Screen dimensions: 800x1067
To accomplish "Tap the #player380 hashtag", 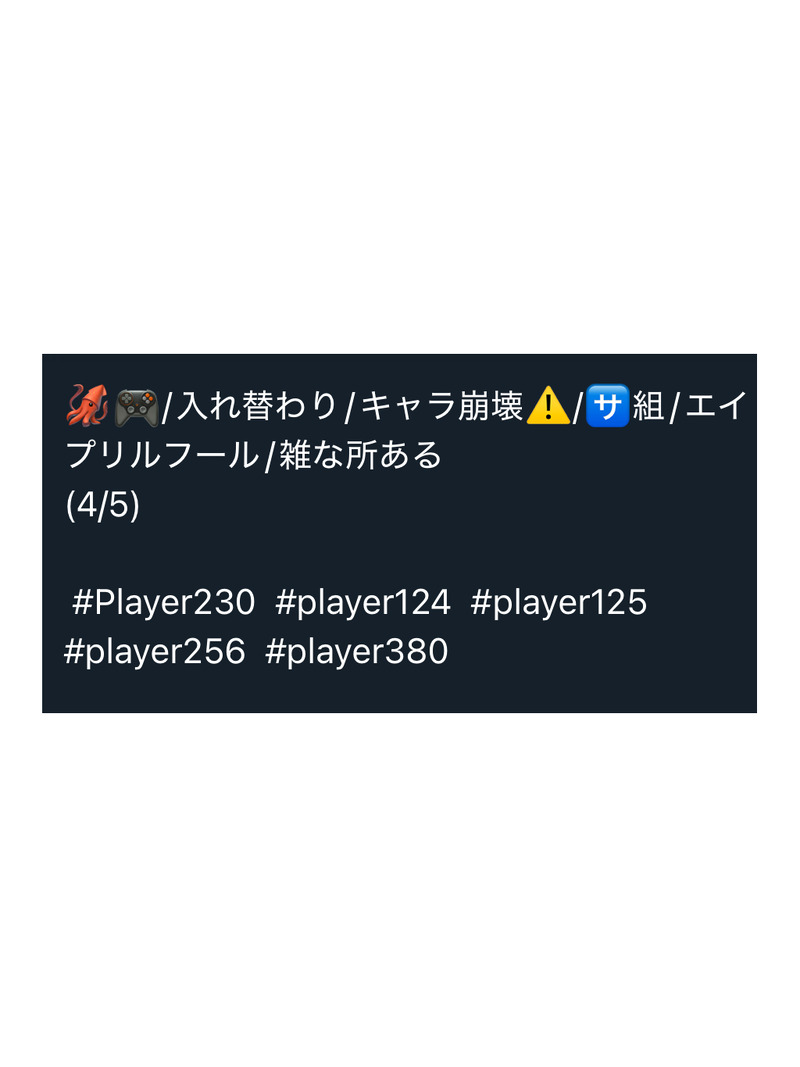I will (356, 651).
